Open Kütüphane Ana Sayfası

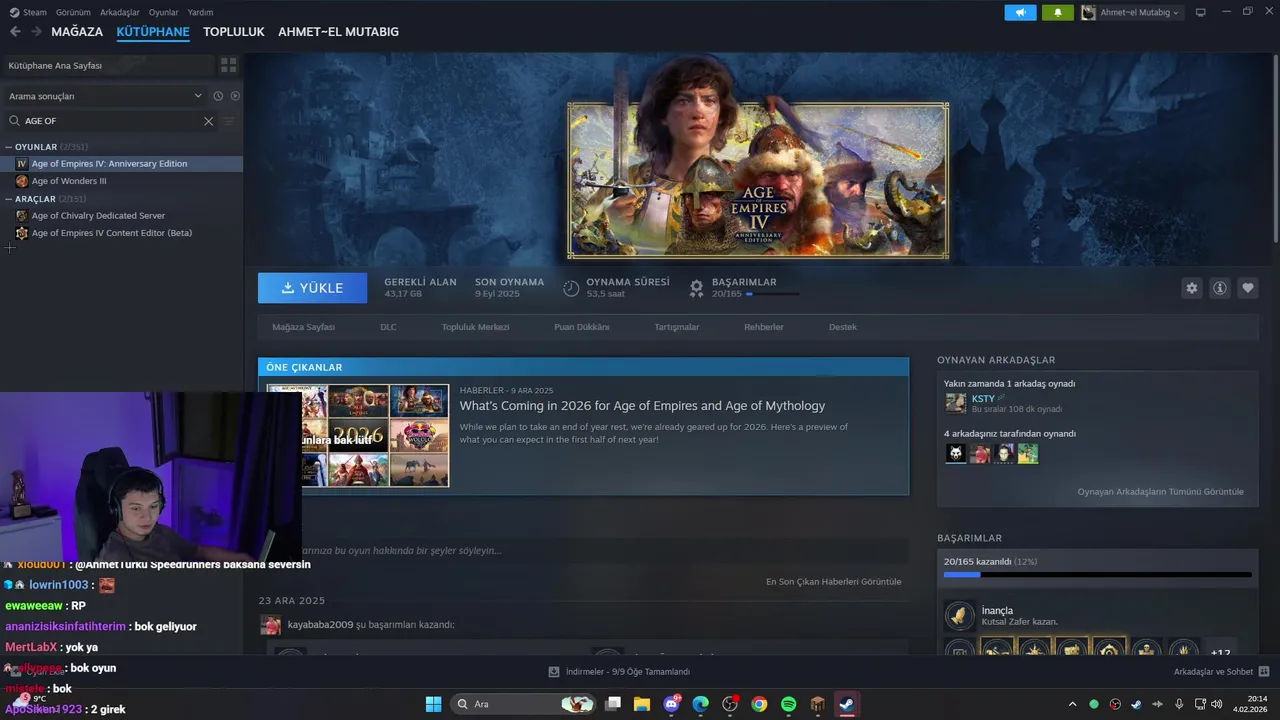tap(55, 65)
